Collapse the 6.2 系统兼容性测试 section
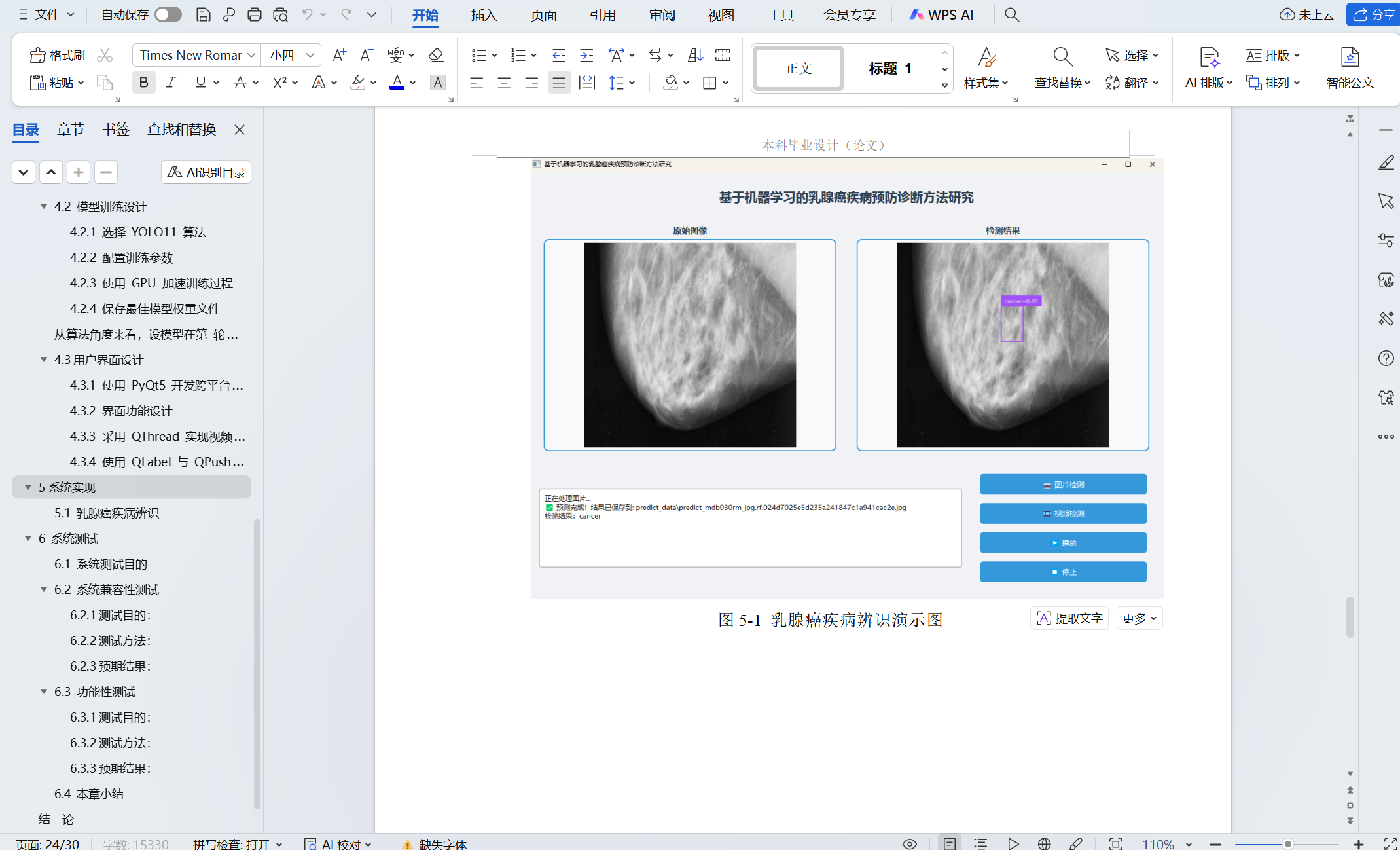 [x=44, y=589]
